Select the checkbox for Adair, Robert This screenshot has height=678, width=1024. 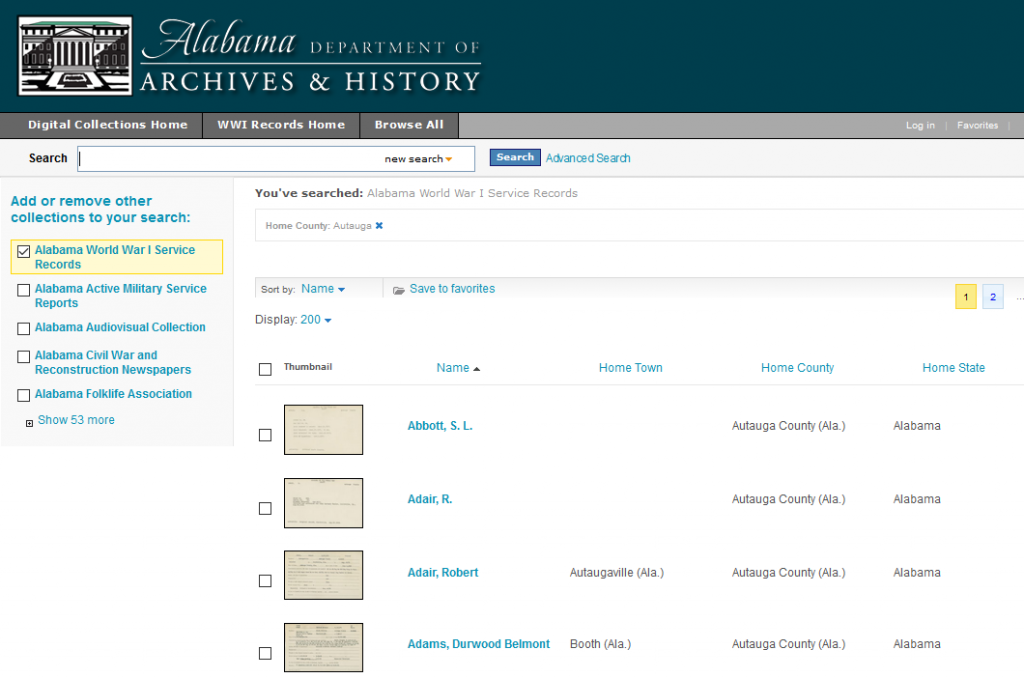[265, 581]
